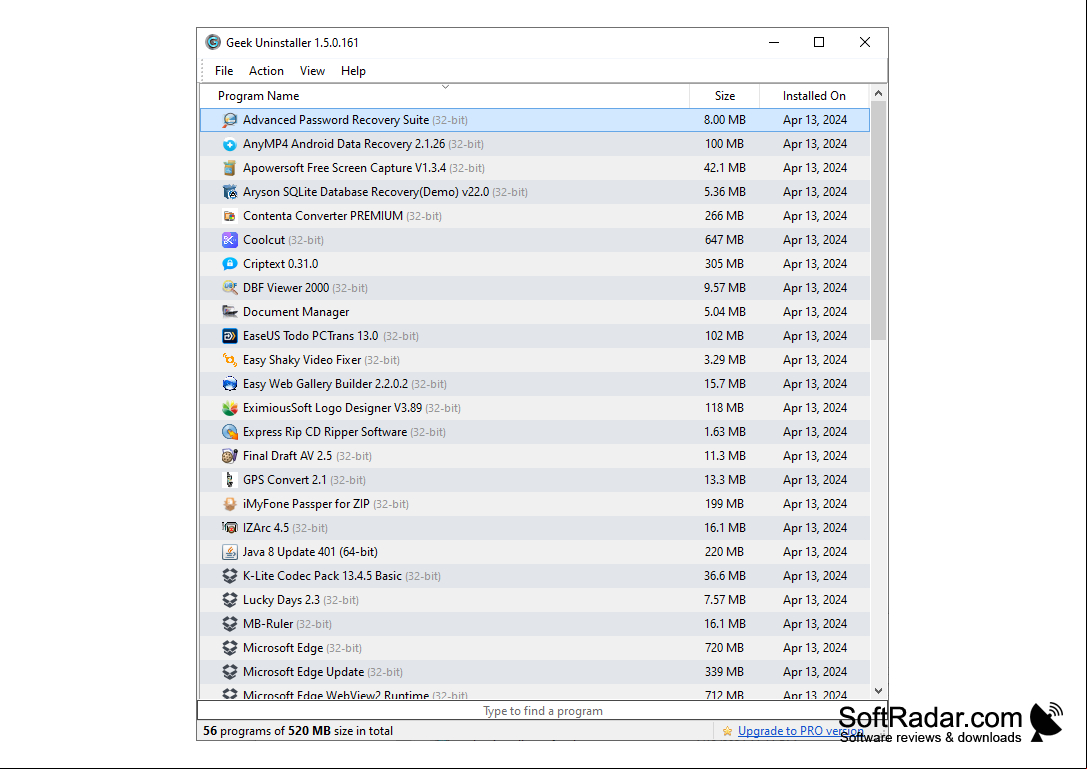
Task: Click the scrollbar up arrow
Action: (x=878, y=93)
